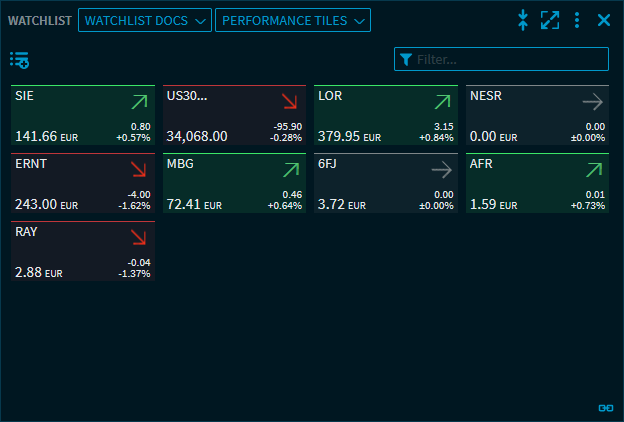Open the three-dot more options menu
624x422 pixels.
577,20
